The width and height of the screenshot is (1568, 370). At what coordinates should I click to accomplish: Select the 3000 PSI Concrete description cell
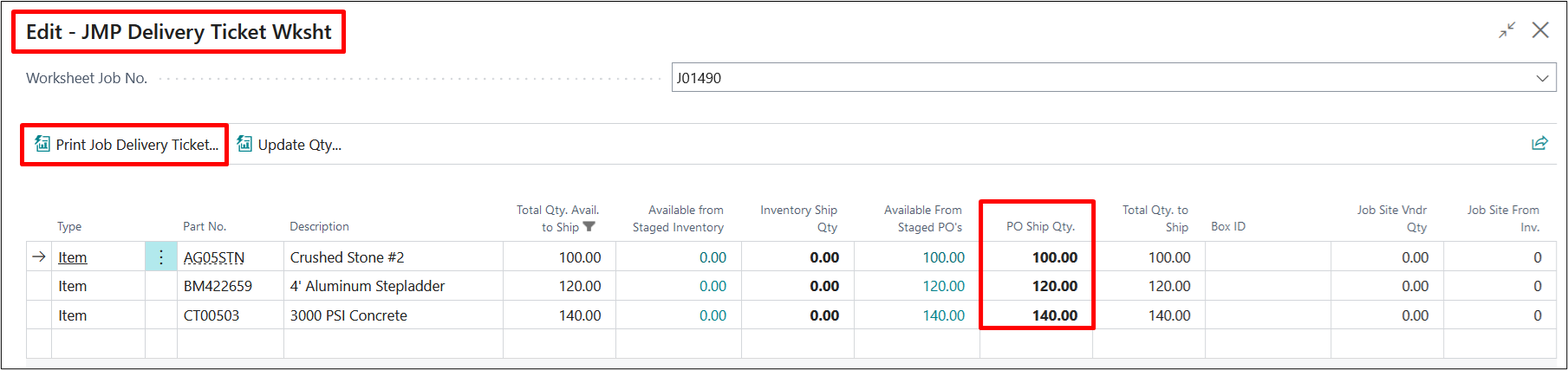click(348, 315)
